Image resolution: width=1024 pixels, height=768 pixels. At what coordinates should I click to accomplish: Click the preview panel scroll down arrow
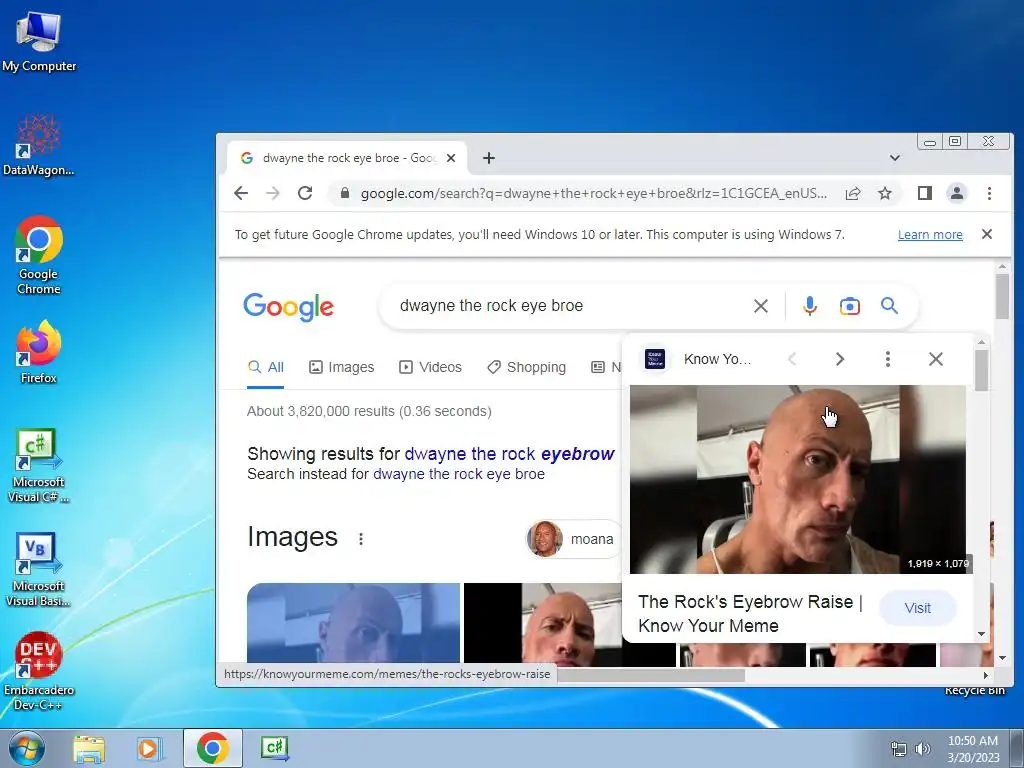point(981,634)
